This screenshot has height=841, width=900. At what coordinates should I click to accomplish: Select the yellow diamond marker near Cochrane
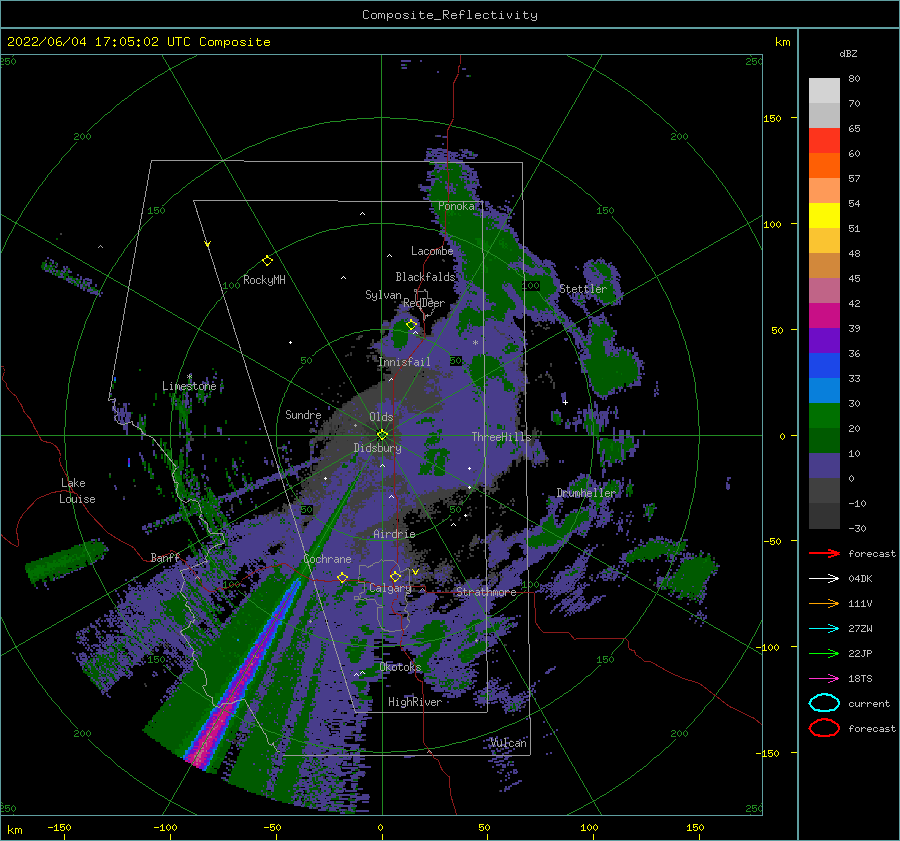click(343, 577)
